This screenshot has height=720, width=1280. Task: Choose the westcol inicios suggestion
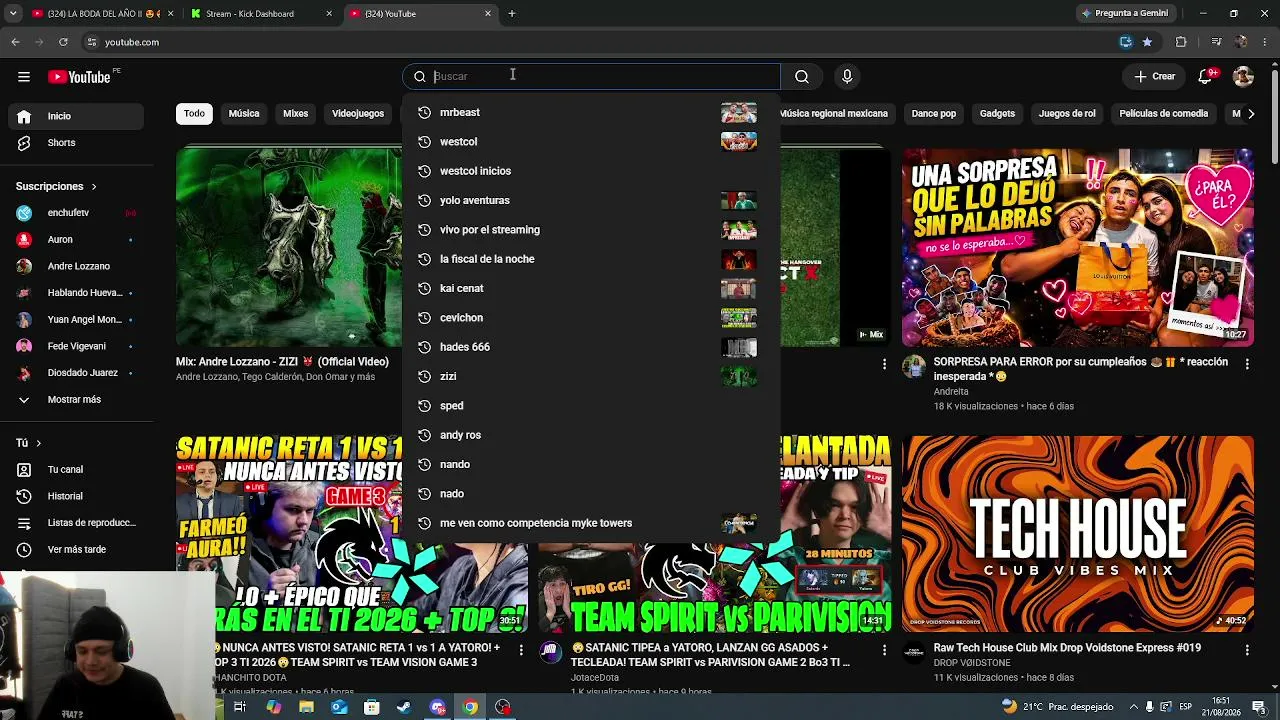point(591,171)
